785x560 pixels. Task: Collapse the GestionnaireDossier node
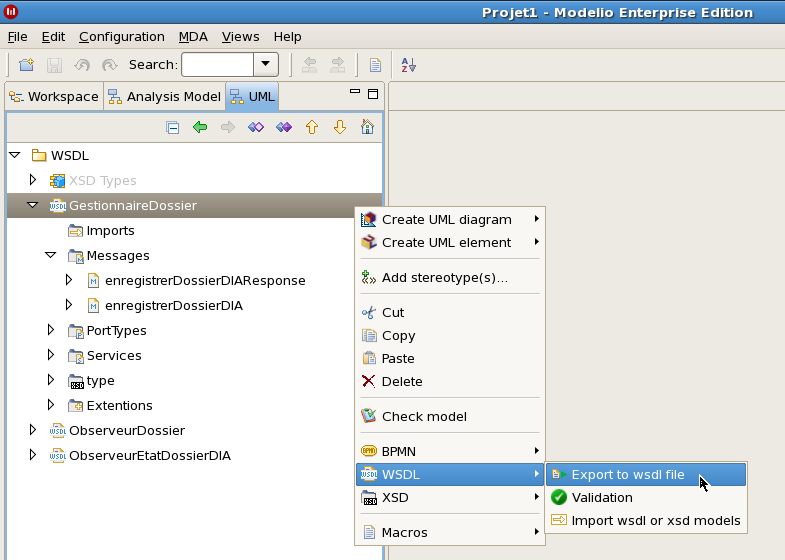point(33,205)
